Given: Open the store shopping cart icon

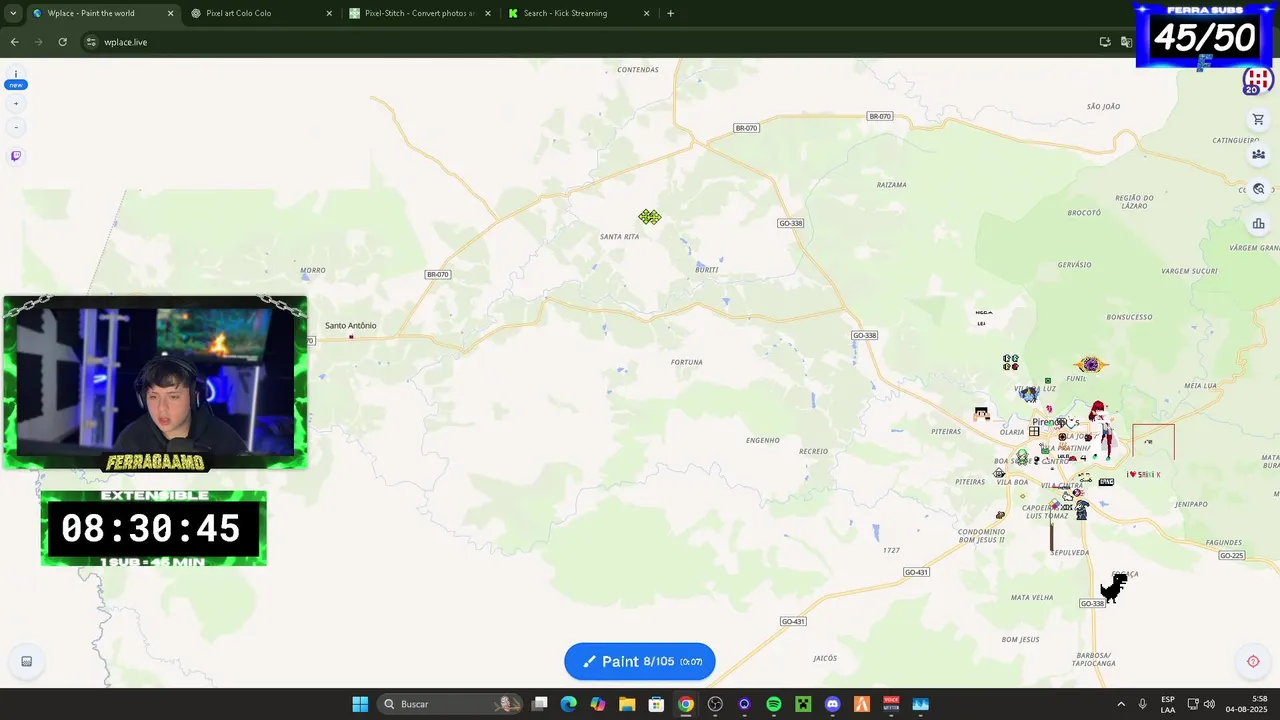Looking at the screenshot, I should 1258,119.
